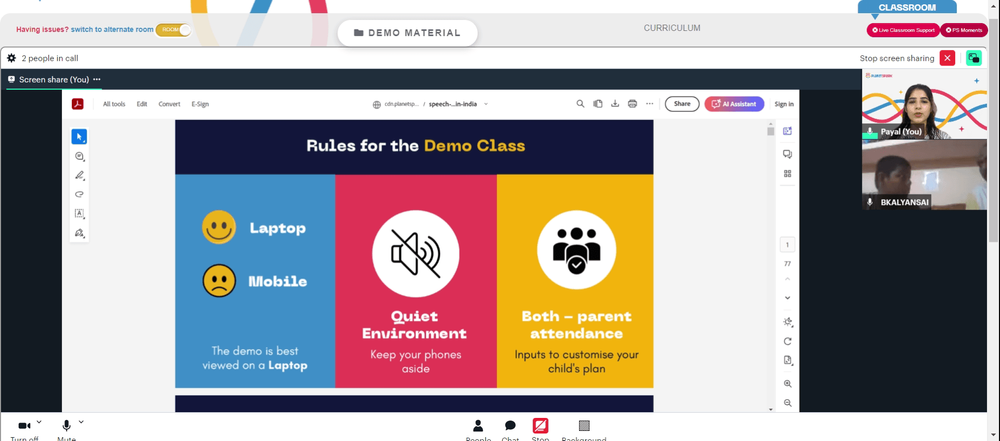
Task: Switch to CURRICULUM tab
Action: point(672,28)
